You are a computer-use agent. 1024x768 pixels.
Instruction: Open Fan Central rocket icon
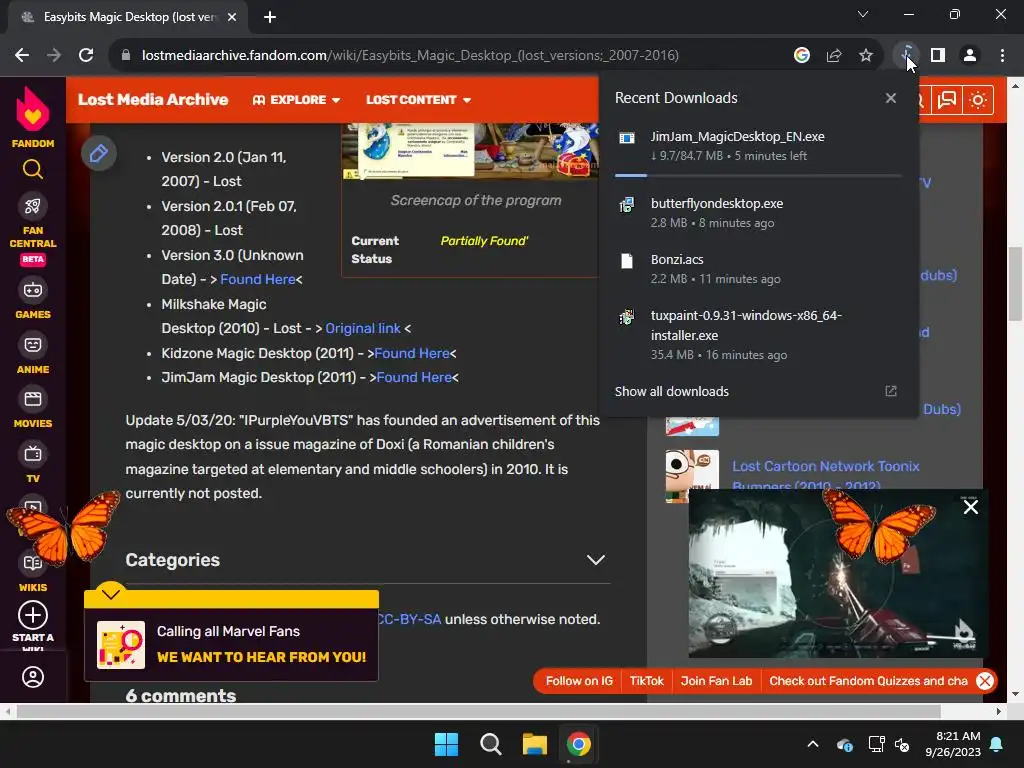coord(33,207)
